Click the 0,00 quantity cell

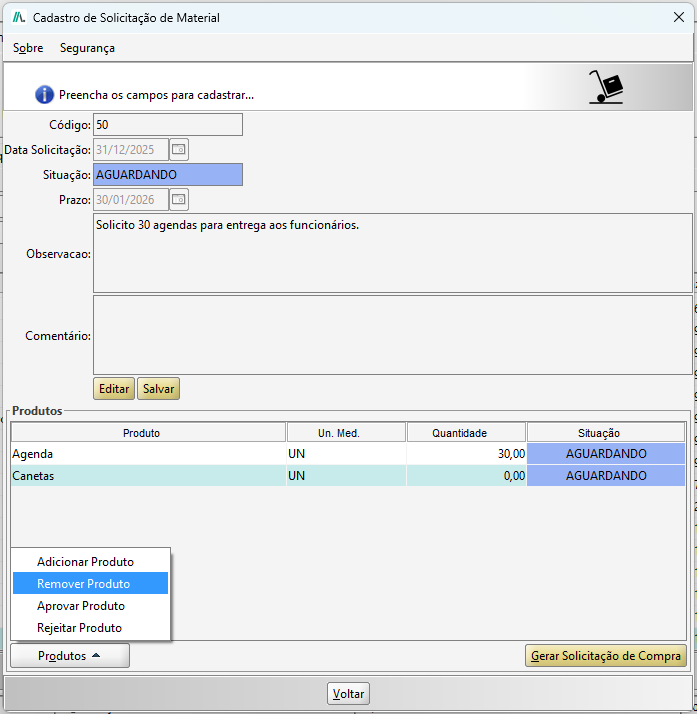(x=466, y=476)
